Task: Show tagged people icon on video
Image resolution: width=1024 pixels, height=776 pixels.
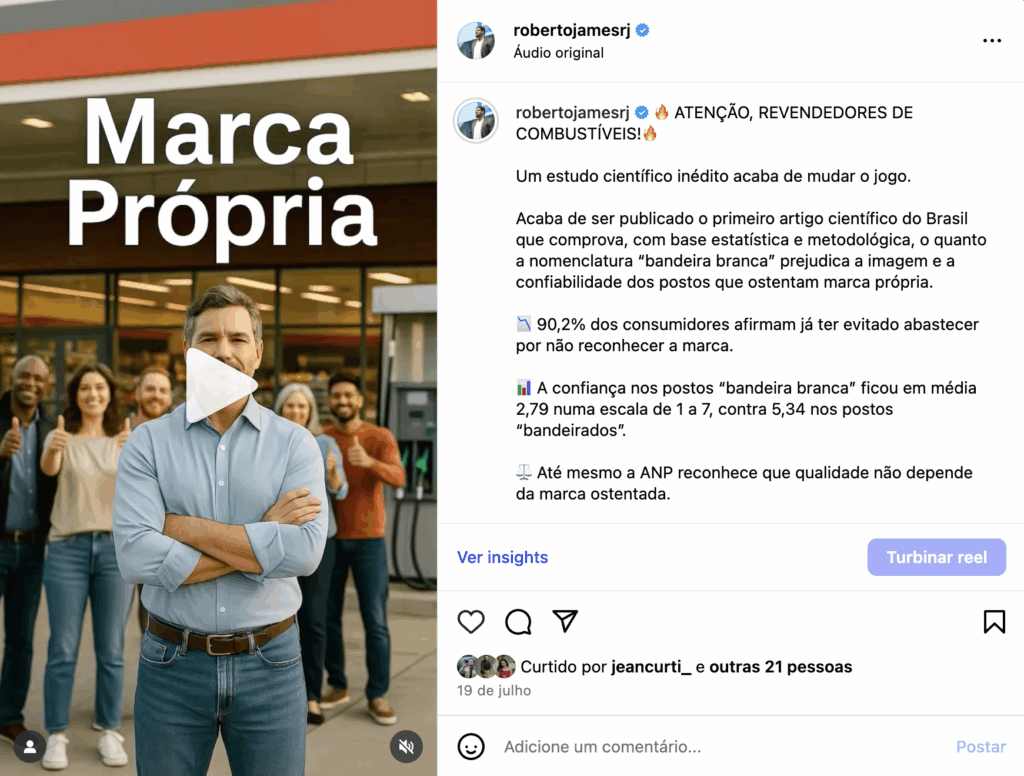Action: tap(29, 747)
